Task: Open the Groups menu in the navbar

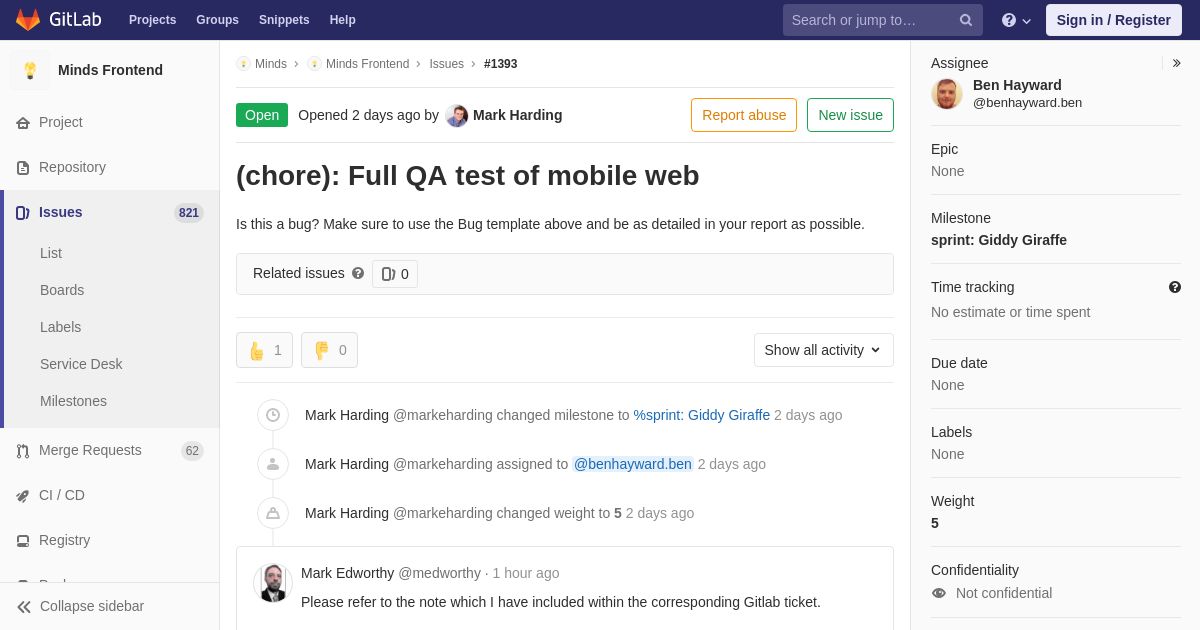Action: click(217, 20)
